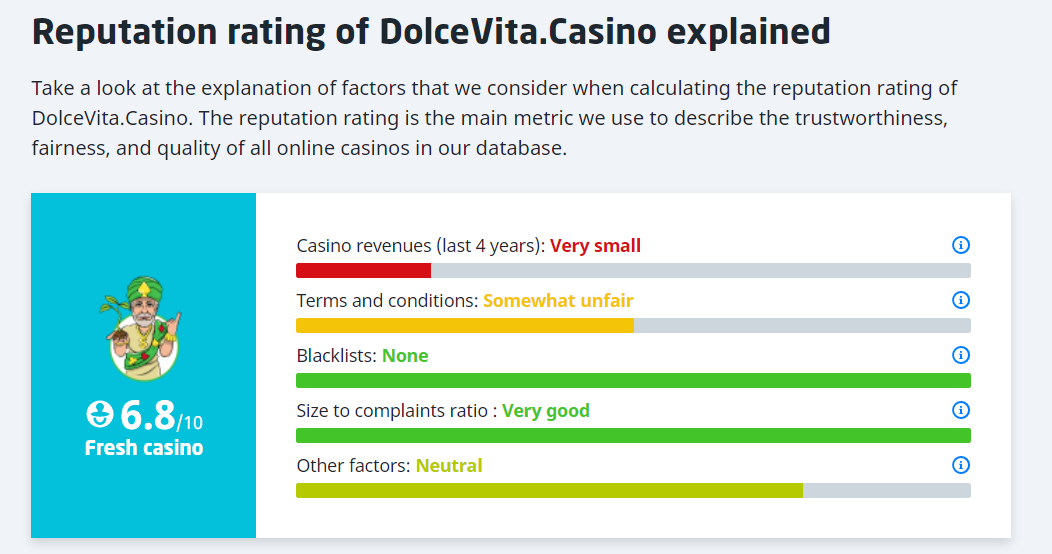Show info tooltip for Blacklists
1052x554 pixels.
point(961,355)
